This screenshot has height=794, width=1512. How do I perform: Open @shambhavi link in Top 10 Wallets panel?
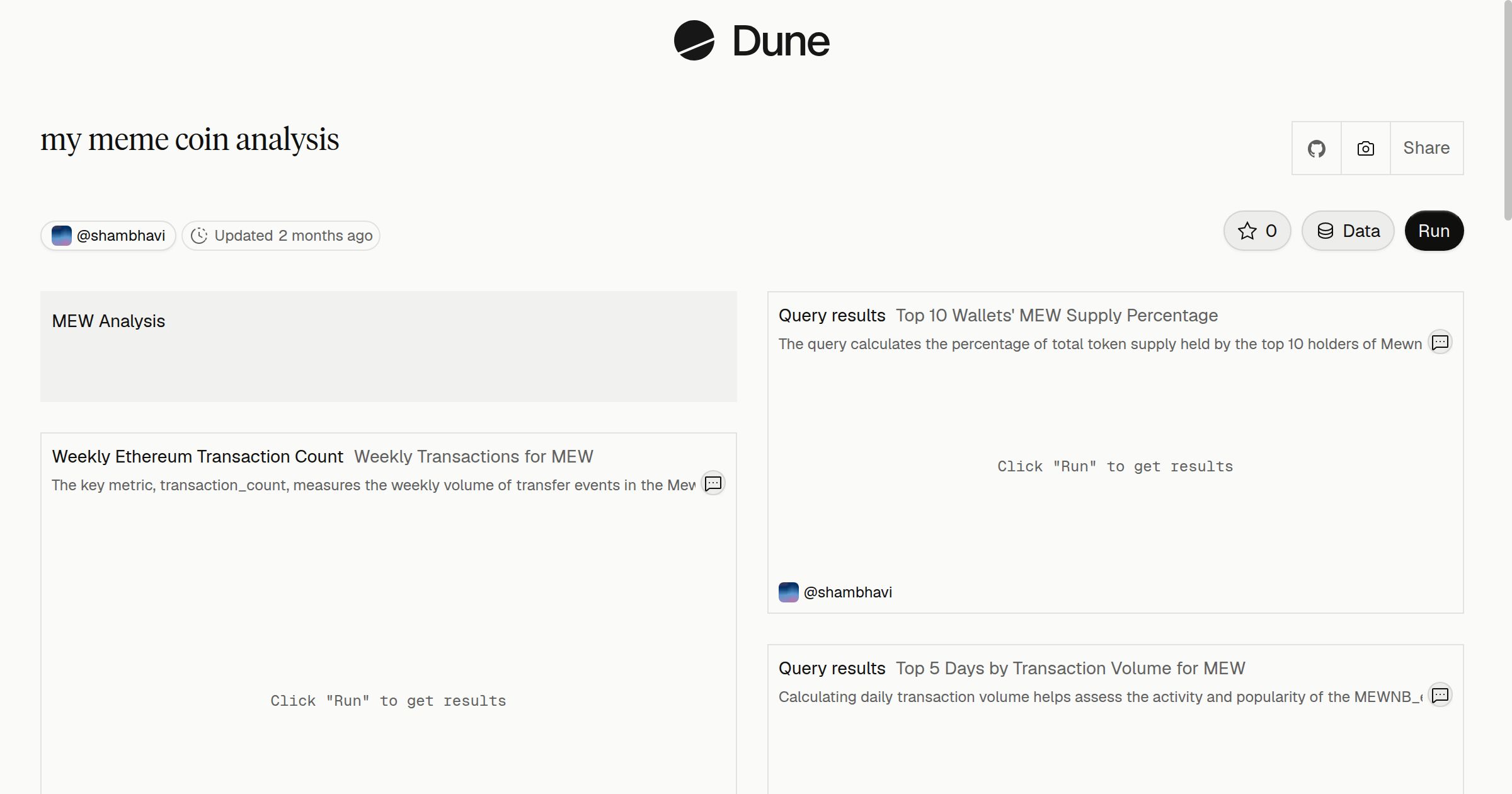pos(848,592)
